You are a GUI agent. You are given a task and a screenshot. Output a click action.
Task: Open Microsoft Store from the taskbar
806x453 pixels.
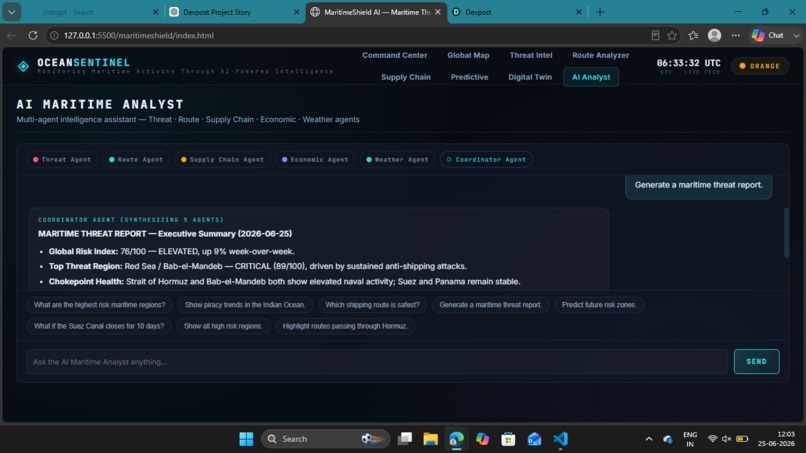tap(508, 439)
